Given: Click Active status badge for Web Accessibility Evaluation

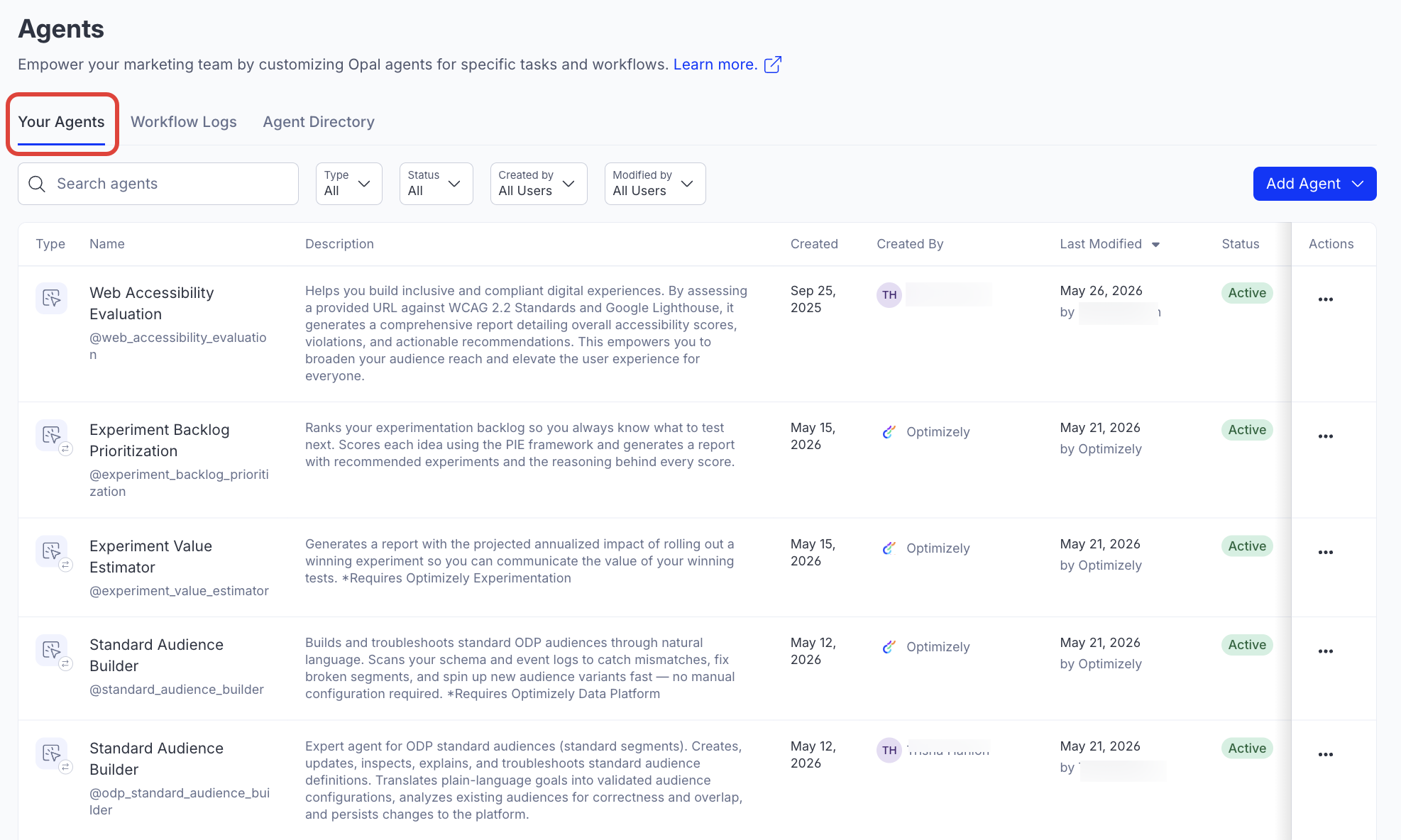Looking at the screenshot, I should 1247,293.
